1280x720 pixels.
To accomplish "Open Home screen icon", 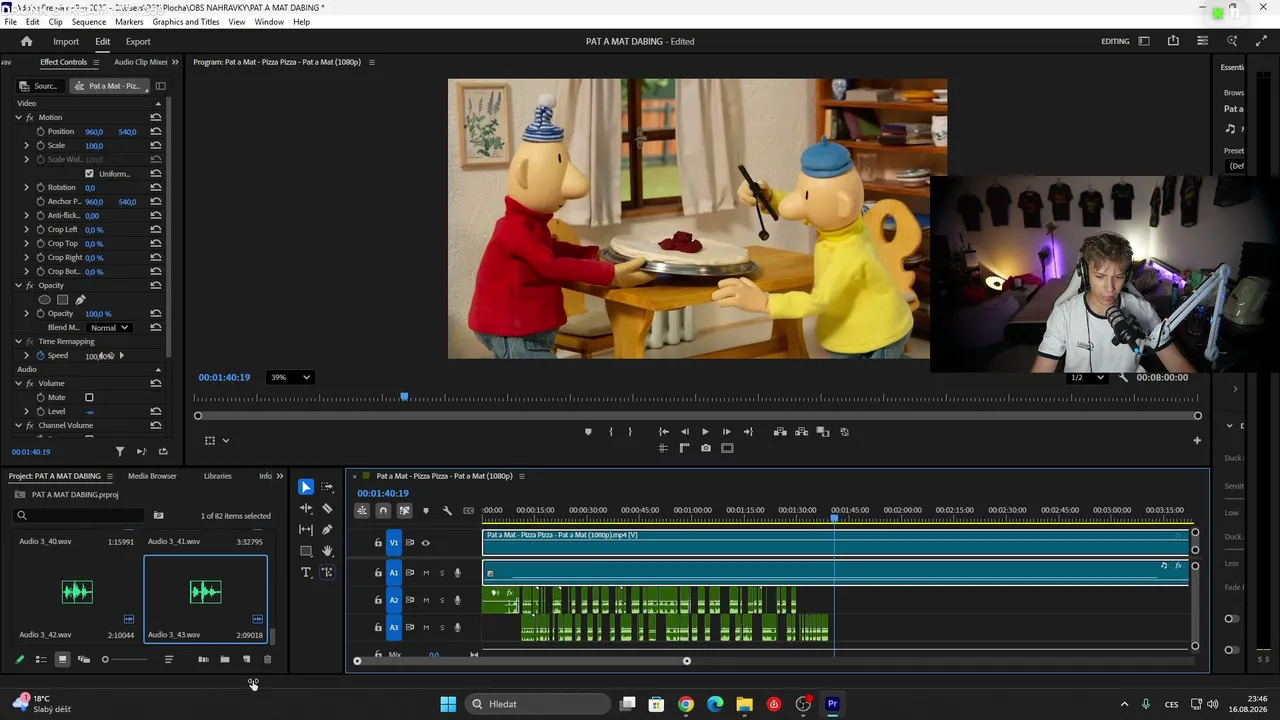I will tap(26, 41).
